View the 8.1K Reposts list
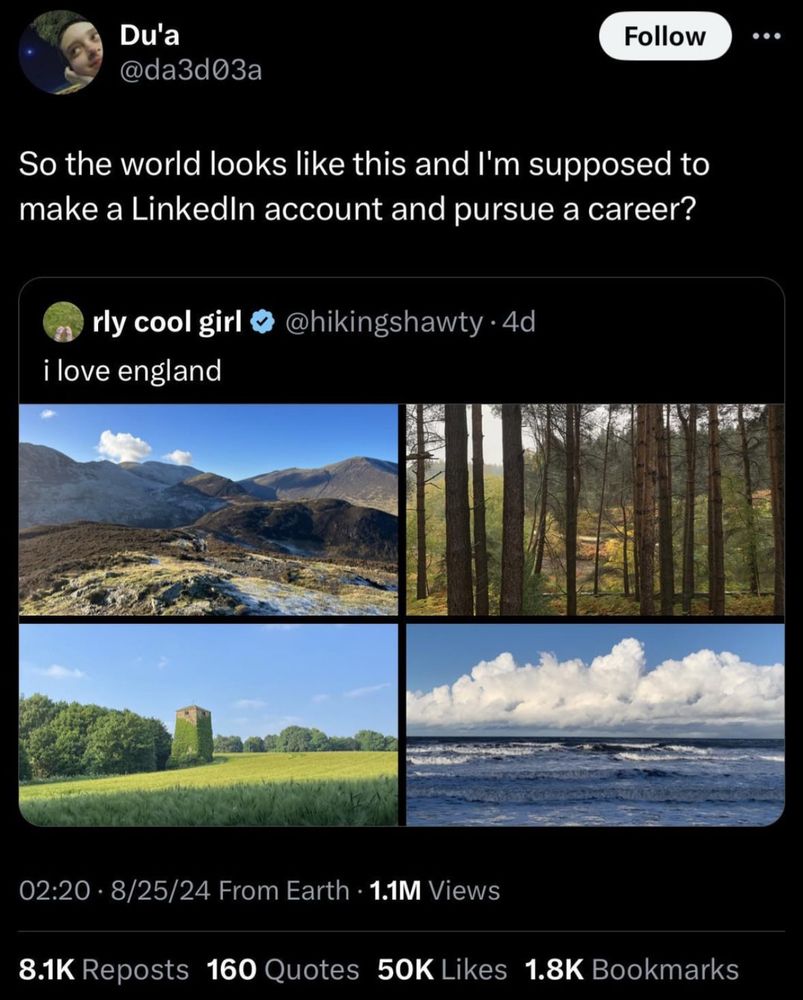 coord(104,969)
